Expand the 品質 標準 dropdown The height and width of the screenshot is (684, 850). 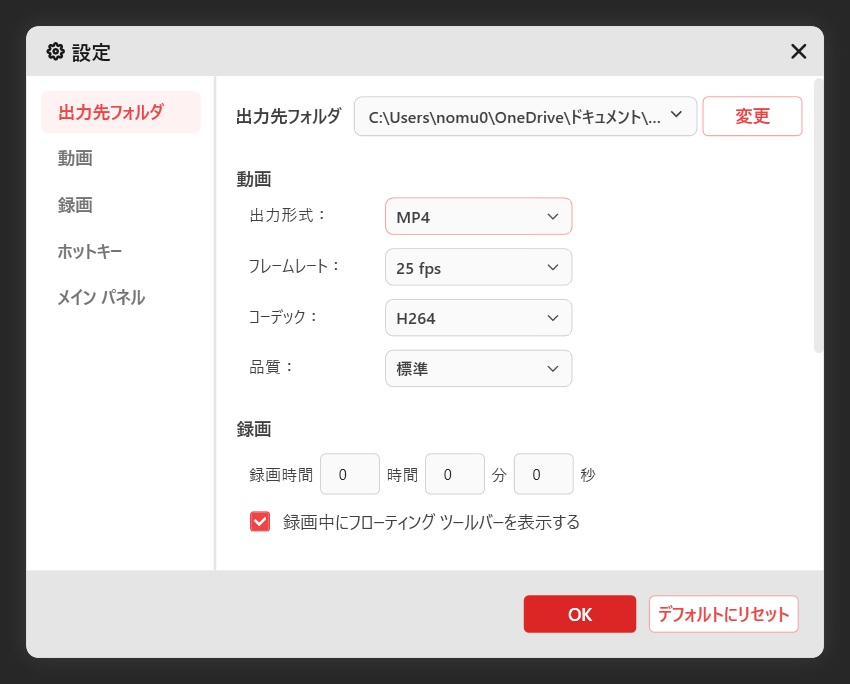[478, 369]
